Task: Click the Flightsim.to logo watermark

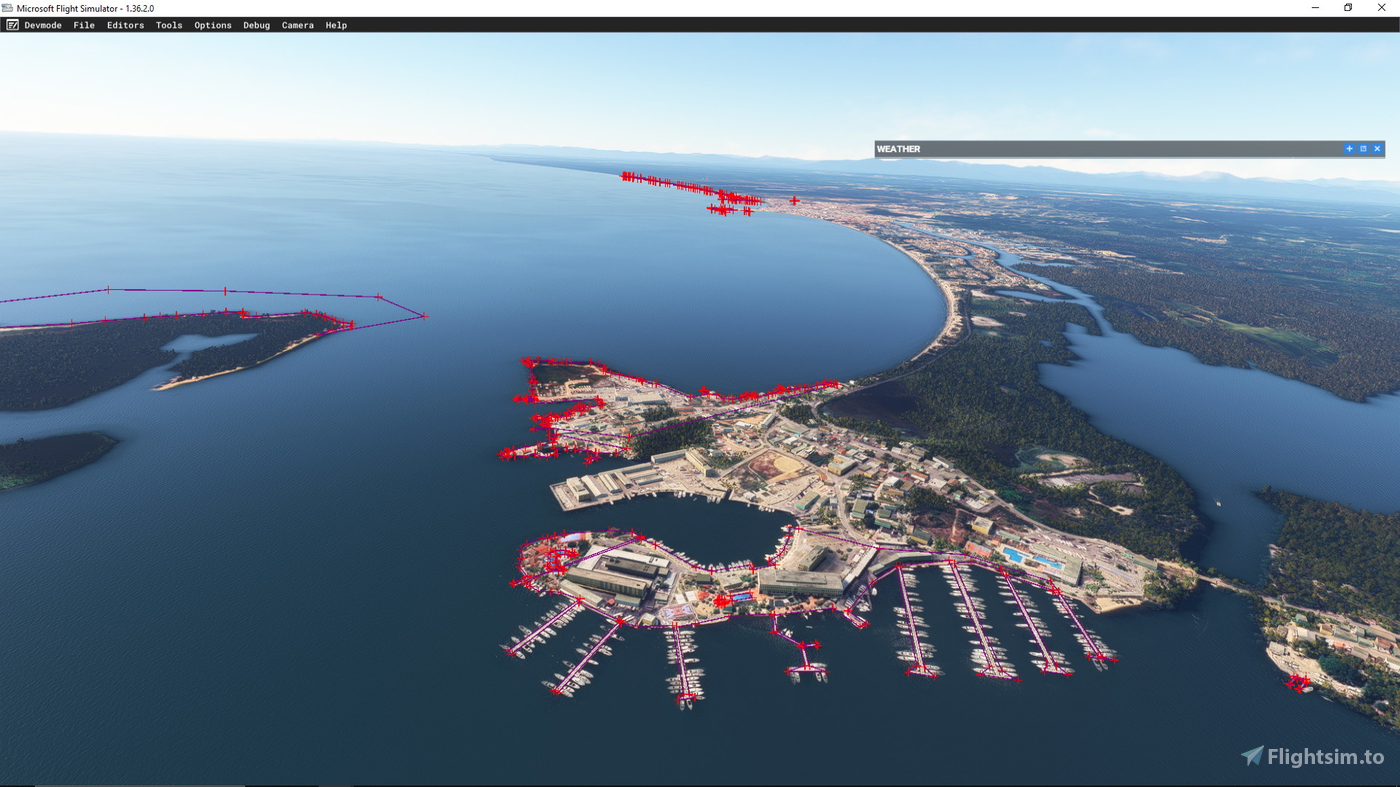Action: (1311, 757)
